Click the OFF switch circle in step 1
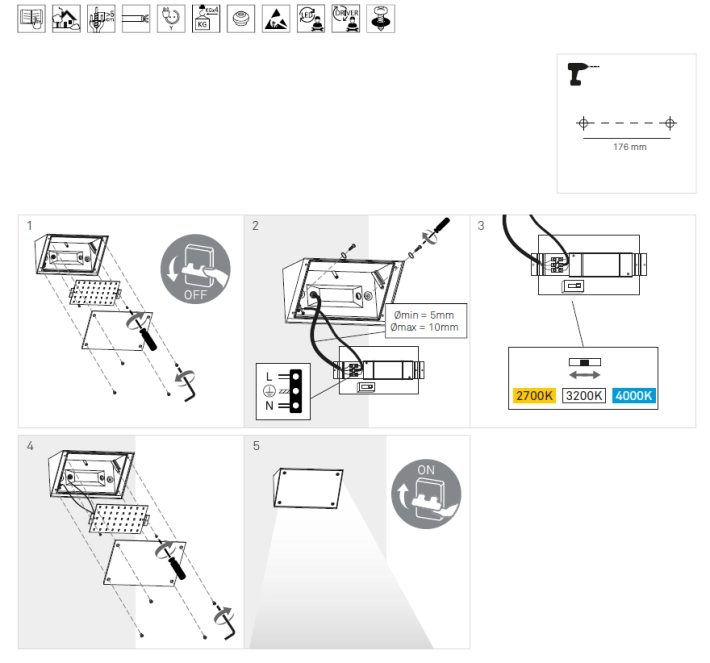The width and height of the screenshot is (710, 663). click(x=196, y=269)
